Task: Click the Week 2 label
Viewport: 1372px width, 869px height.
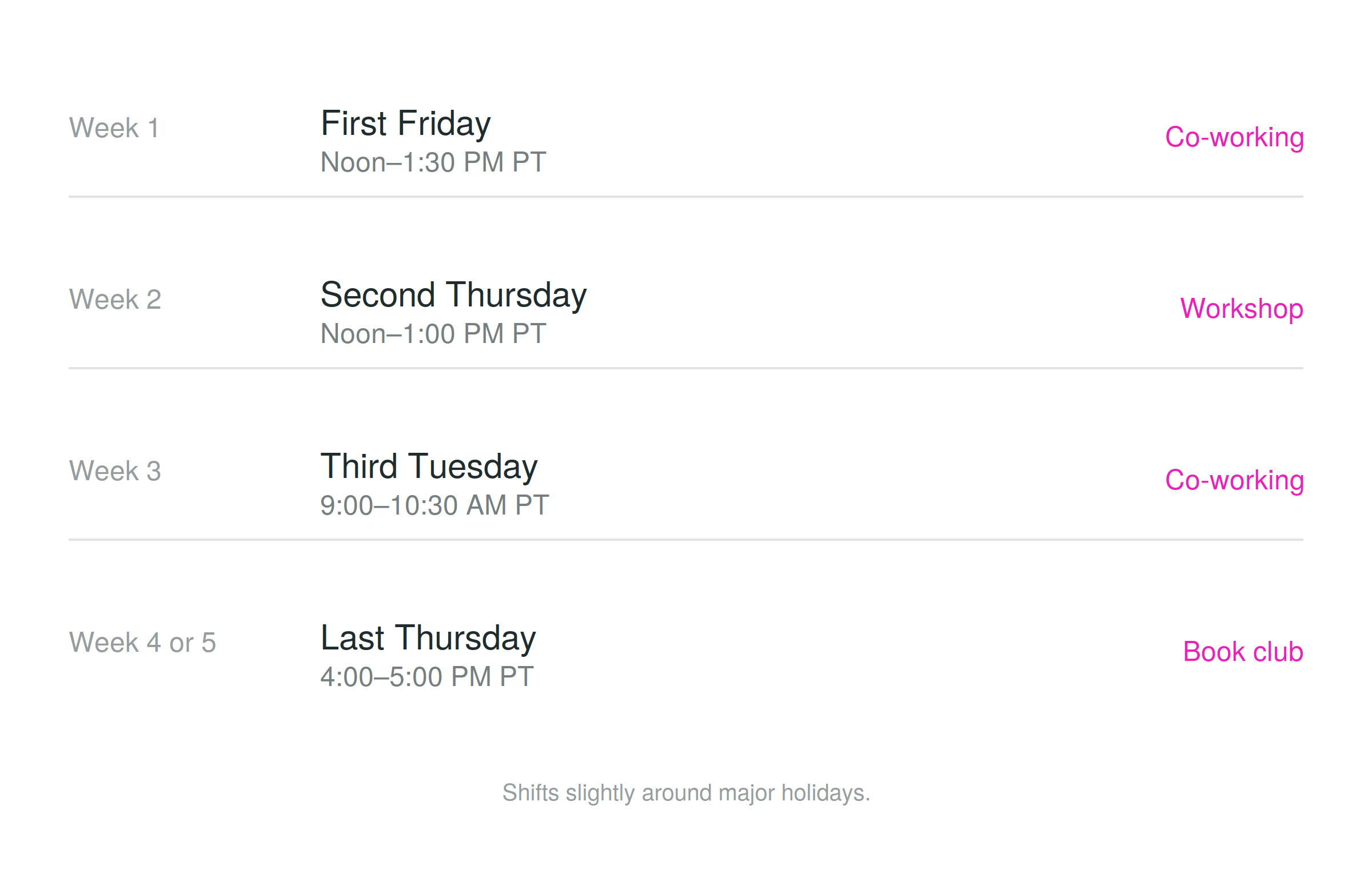Action: [115, 299]
